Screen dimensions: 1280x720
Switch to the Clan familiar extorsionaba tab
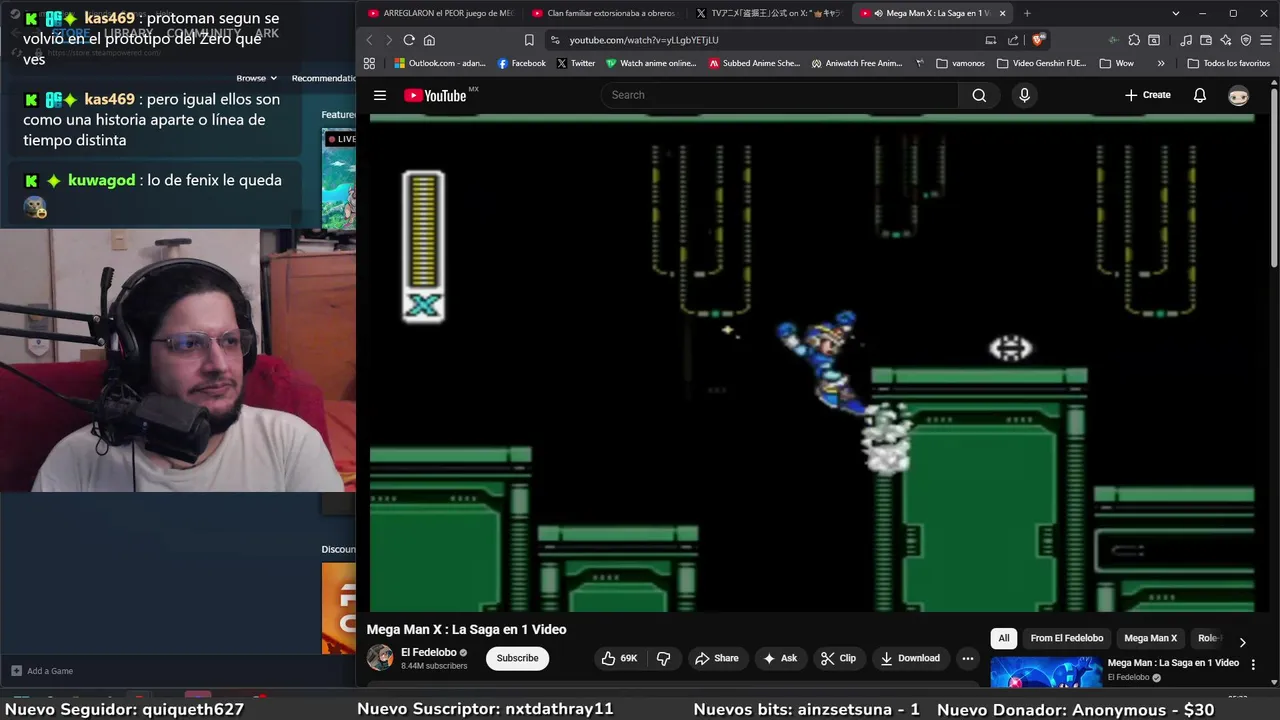(603, 13)
